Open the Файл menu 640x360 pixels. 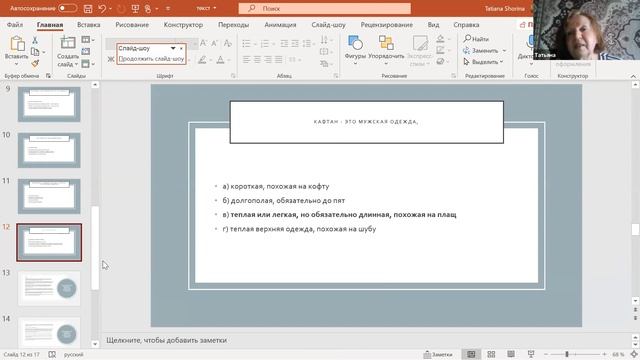[15, 25]
